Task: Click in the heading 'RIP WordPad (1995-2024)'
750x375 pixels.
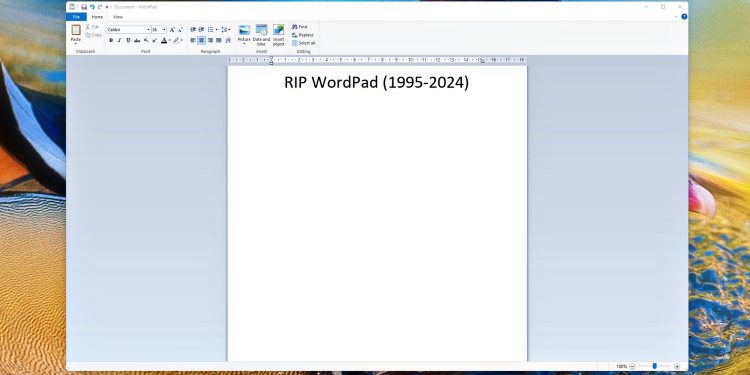Action: (x=376, y=82)
